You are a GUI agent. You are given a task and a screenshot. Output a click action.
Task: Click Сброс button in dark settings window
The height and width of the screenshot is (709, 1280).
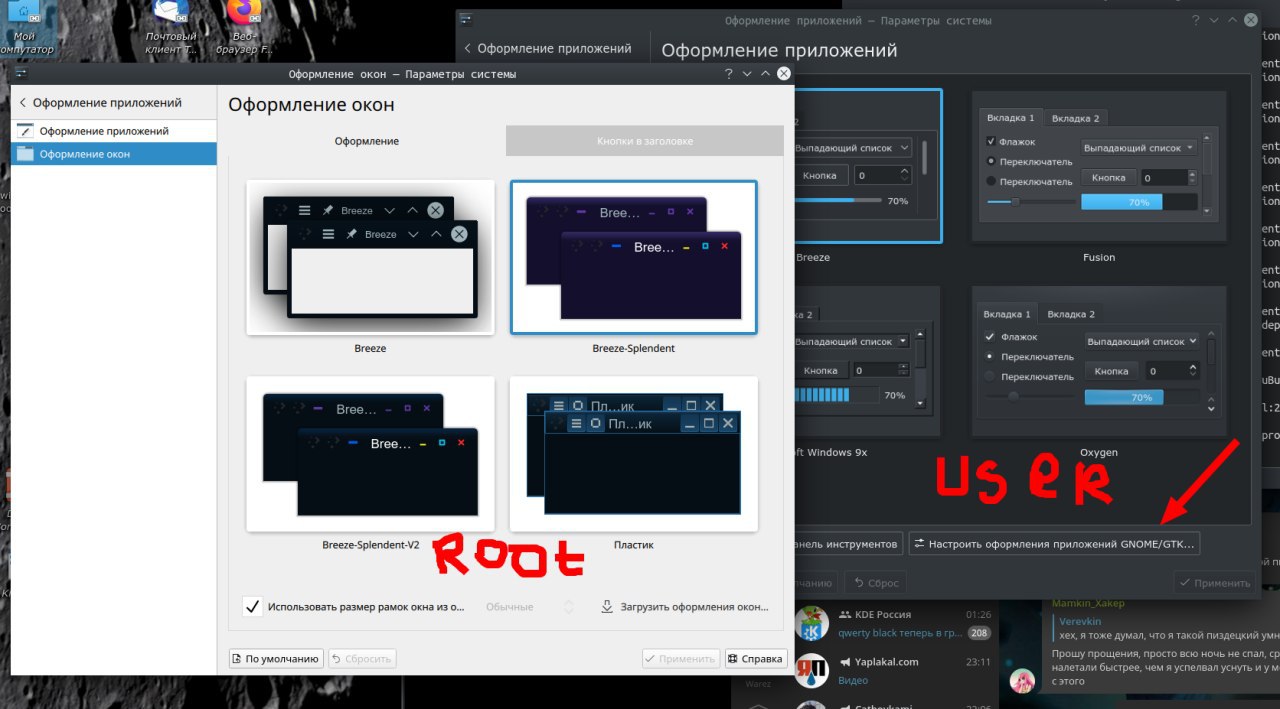coord(876,583)
